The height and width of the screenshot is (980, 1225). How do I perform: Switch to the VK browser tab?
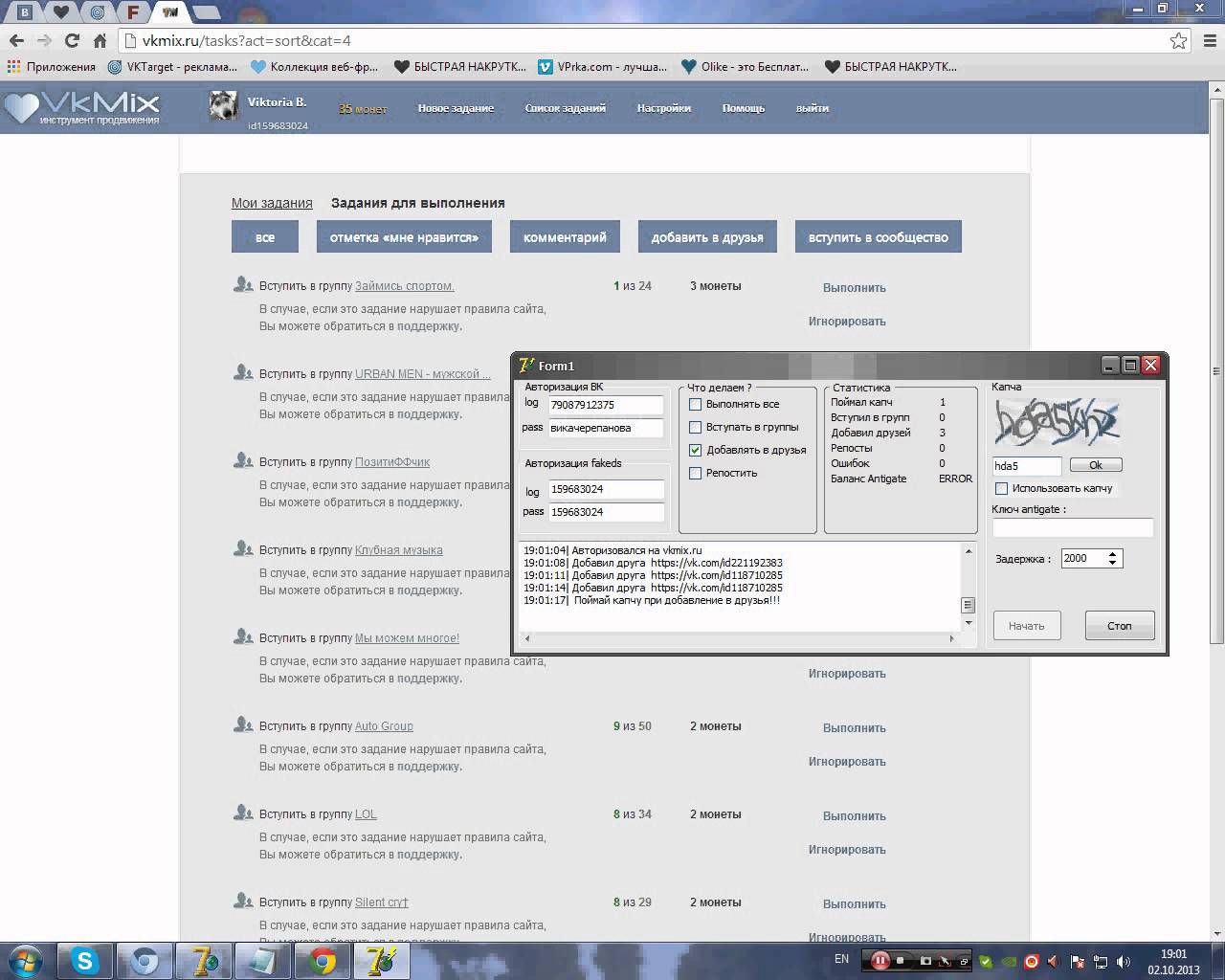coord(26,12)
